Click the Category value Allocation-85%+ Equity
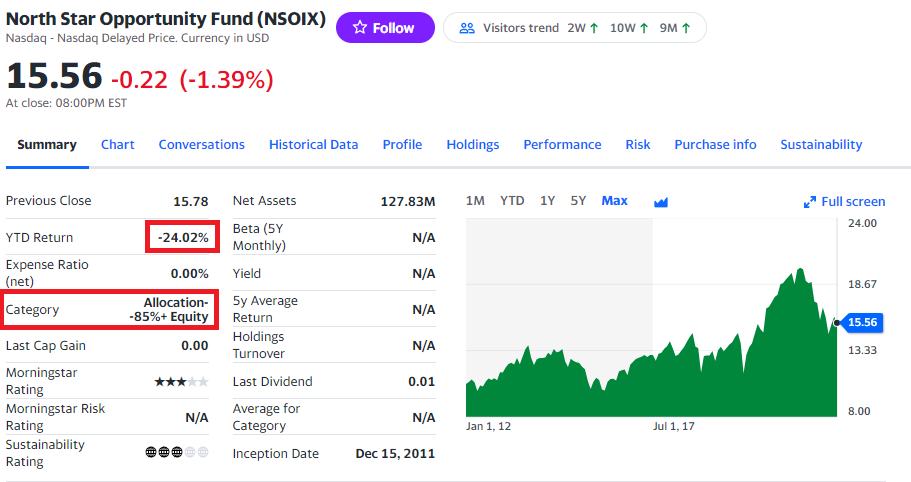 click(169, 310)
